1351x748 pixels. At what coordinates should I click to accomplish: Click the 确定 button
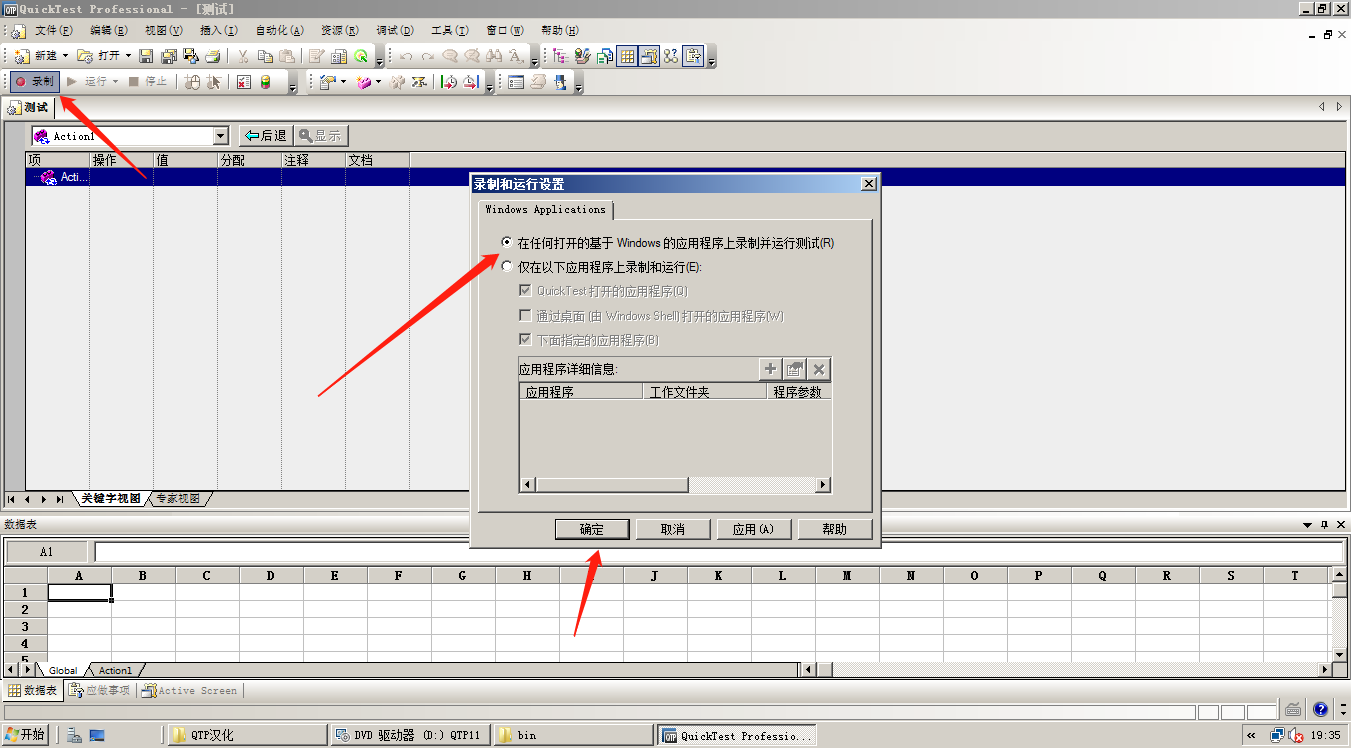click(592, 529)
